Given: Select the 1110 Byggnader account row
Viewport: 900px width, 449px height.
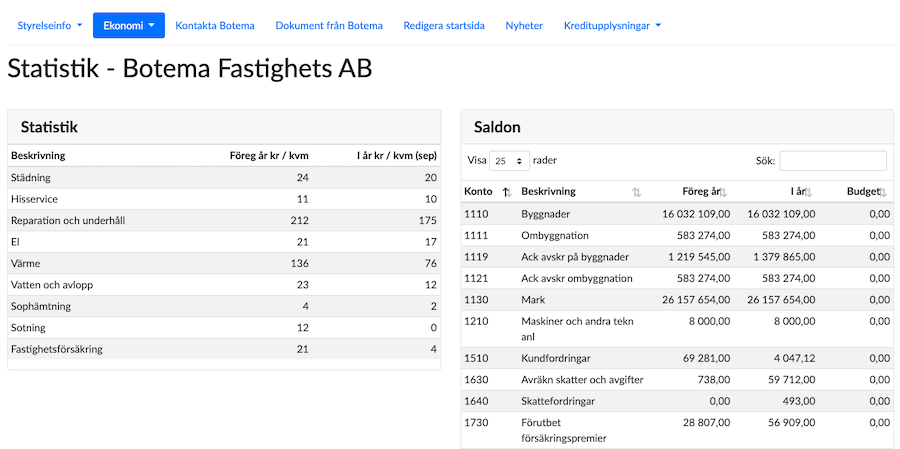Looking at the screenshot, I should [x=676, y=214].
